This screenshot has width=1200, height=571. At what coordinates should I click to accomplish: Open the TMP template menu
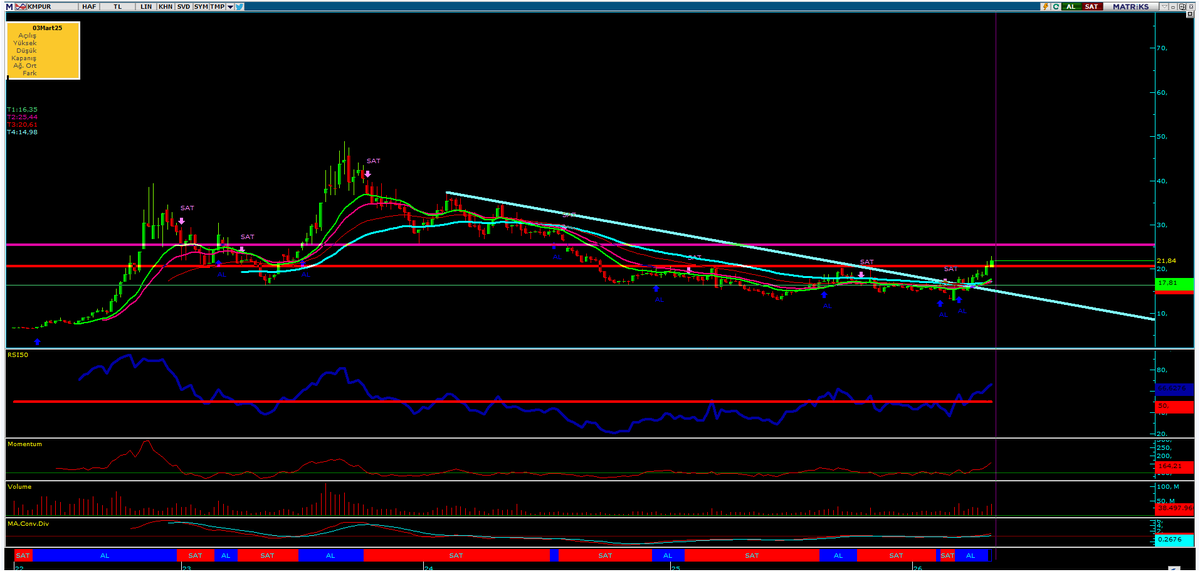217,7
